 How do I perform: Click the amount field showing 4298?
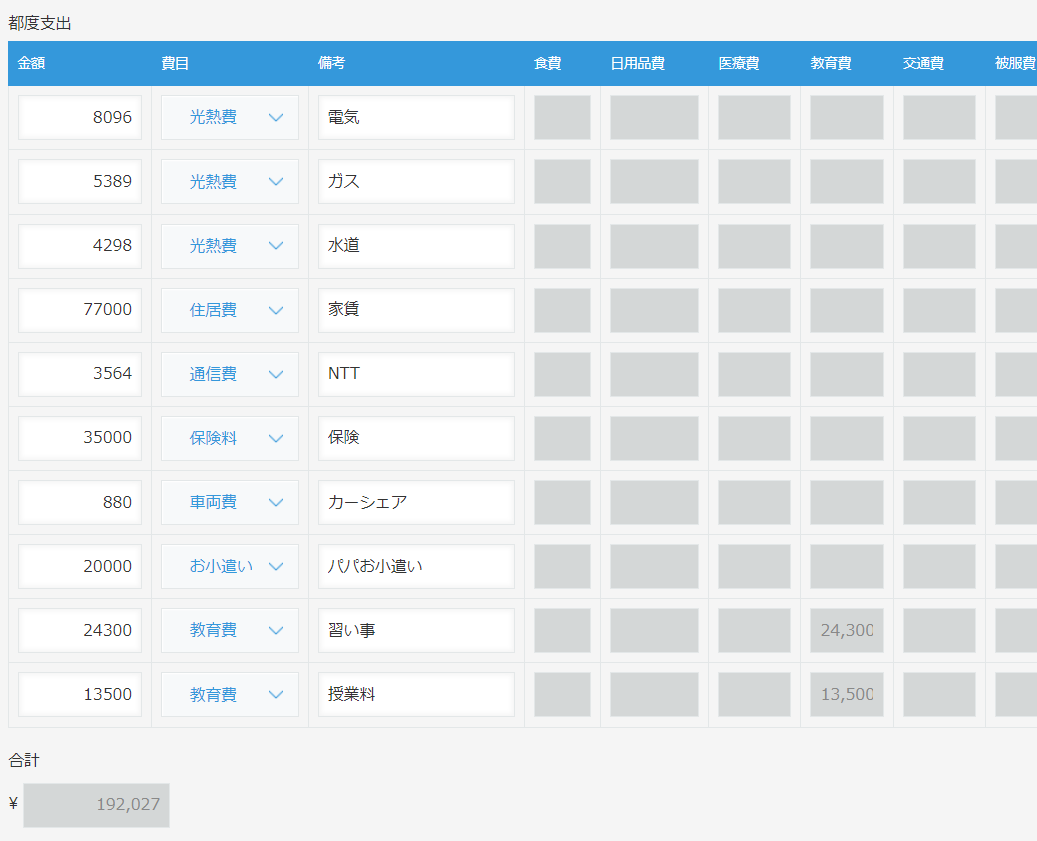[x=80, y=245]
